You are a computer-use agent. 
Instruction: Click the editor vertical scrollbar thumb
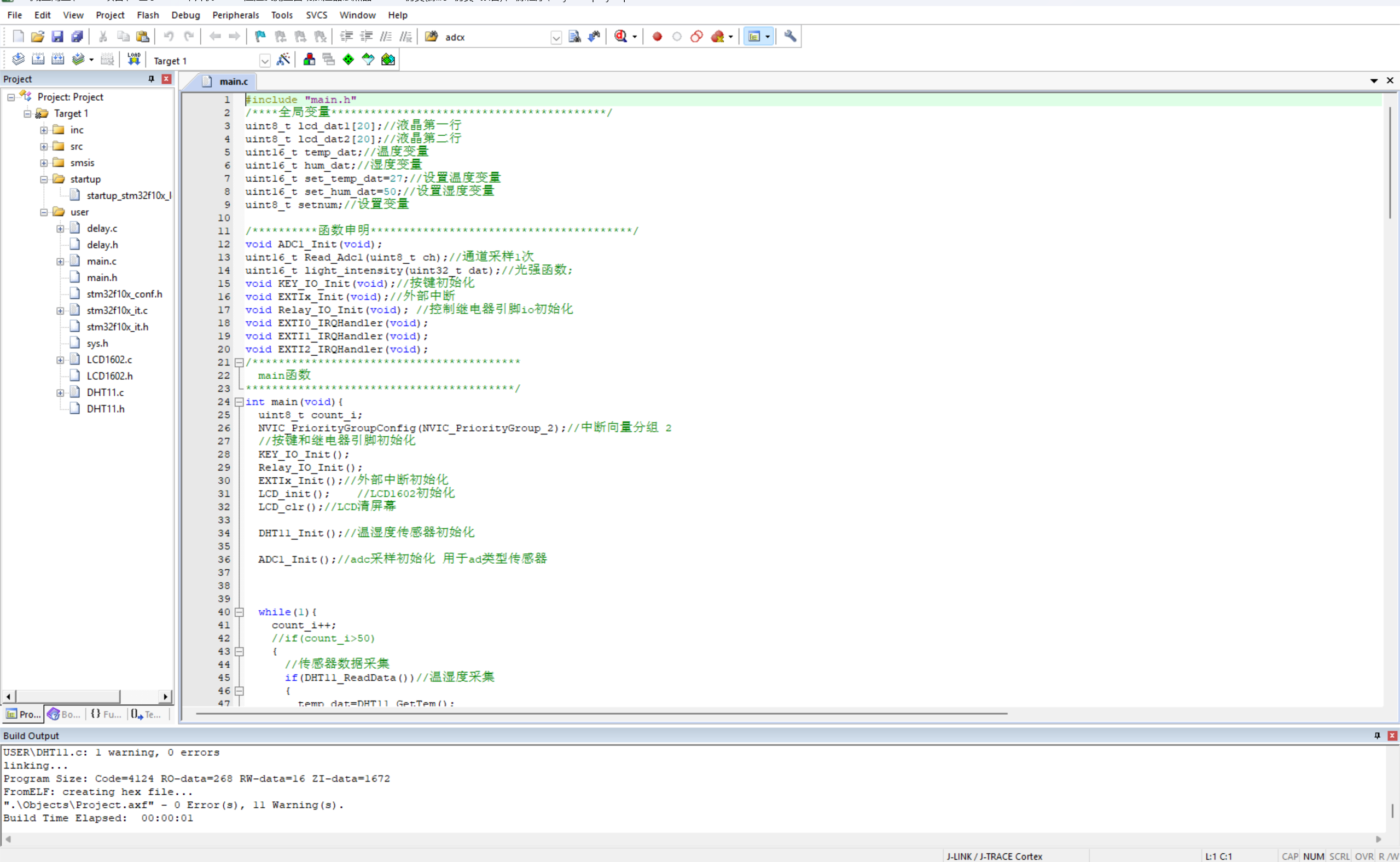[1390, 163]
